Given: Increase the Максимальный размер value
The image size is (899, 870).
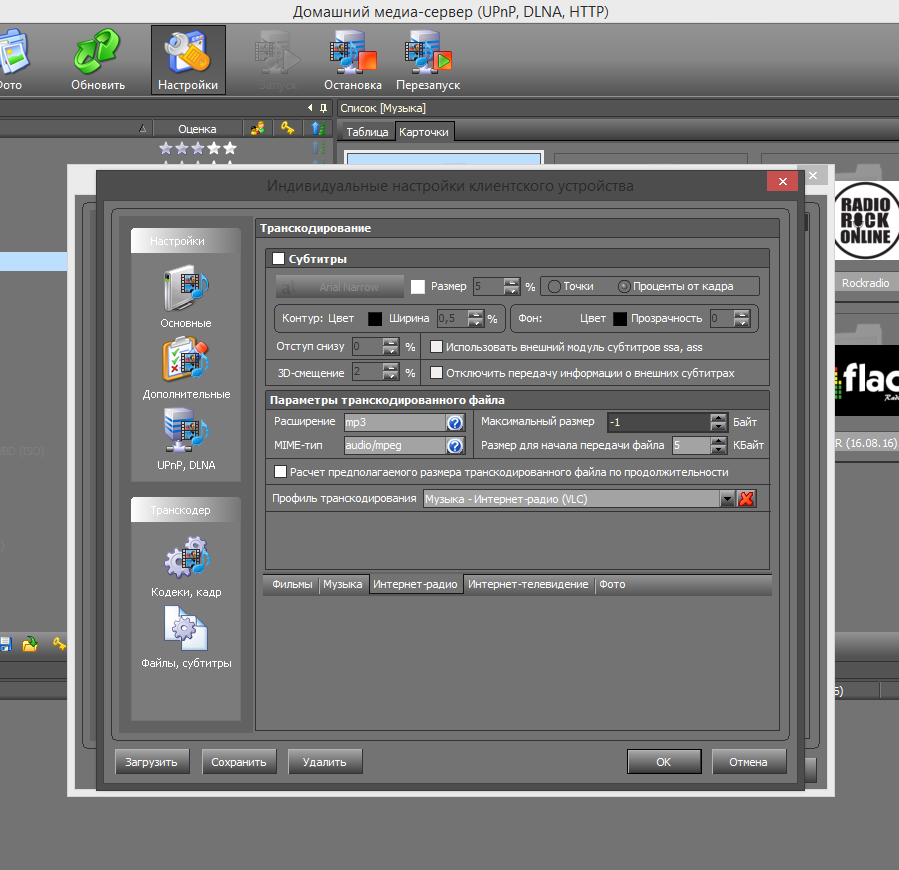Looking at the screenshot, I should pyautogui.click(x=718, y=418).
